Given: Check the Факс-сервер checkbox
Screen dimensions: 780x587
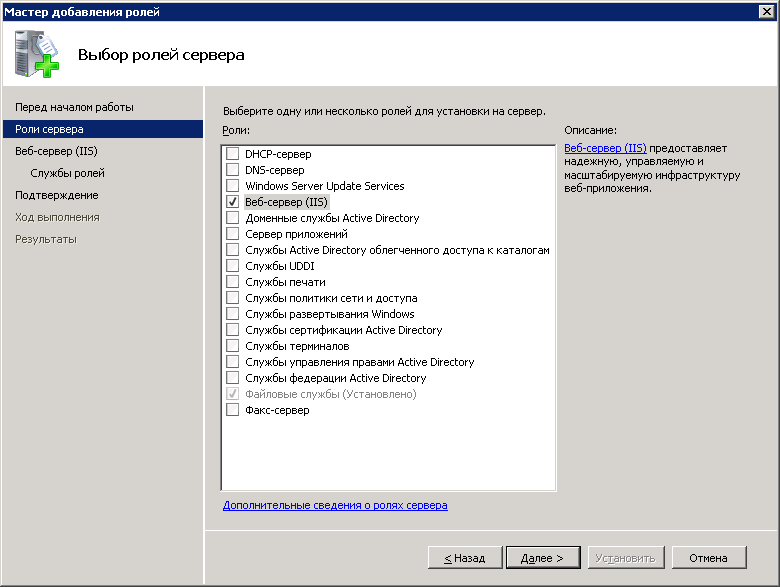Looking at the screenshot, I should pyautogui.click(x=232, y=410).
